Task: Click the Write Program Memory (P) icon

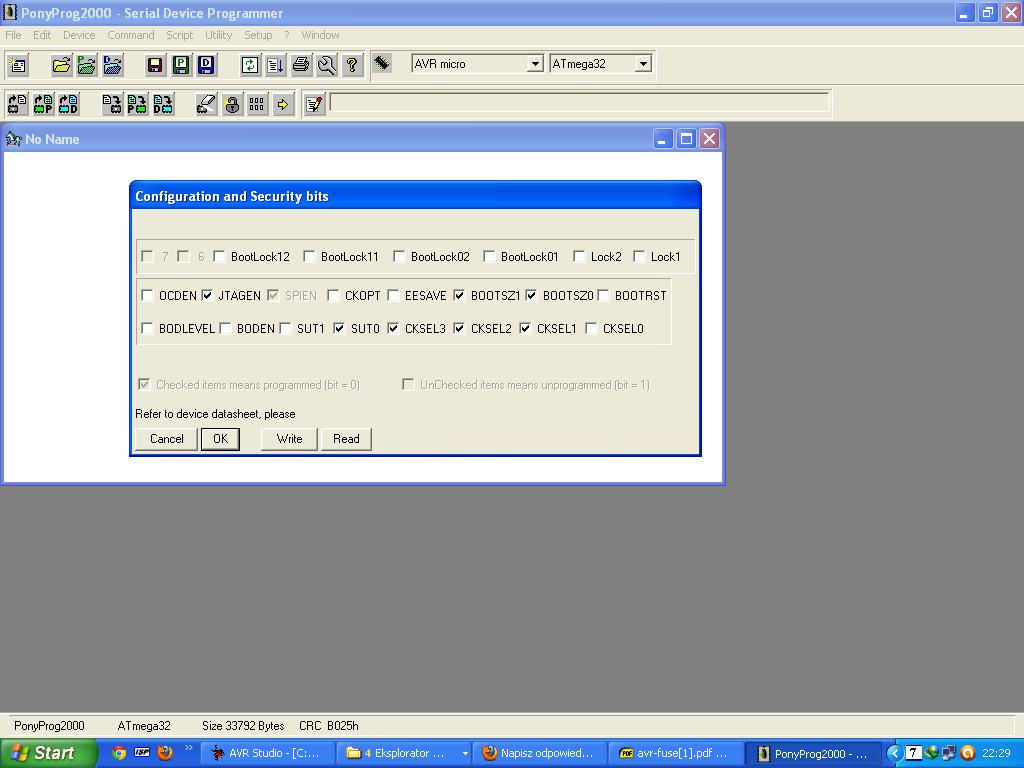Action: tap(137, 104)
